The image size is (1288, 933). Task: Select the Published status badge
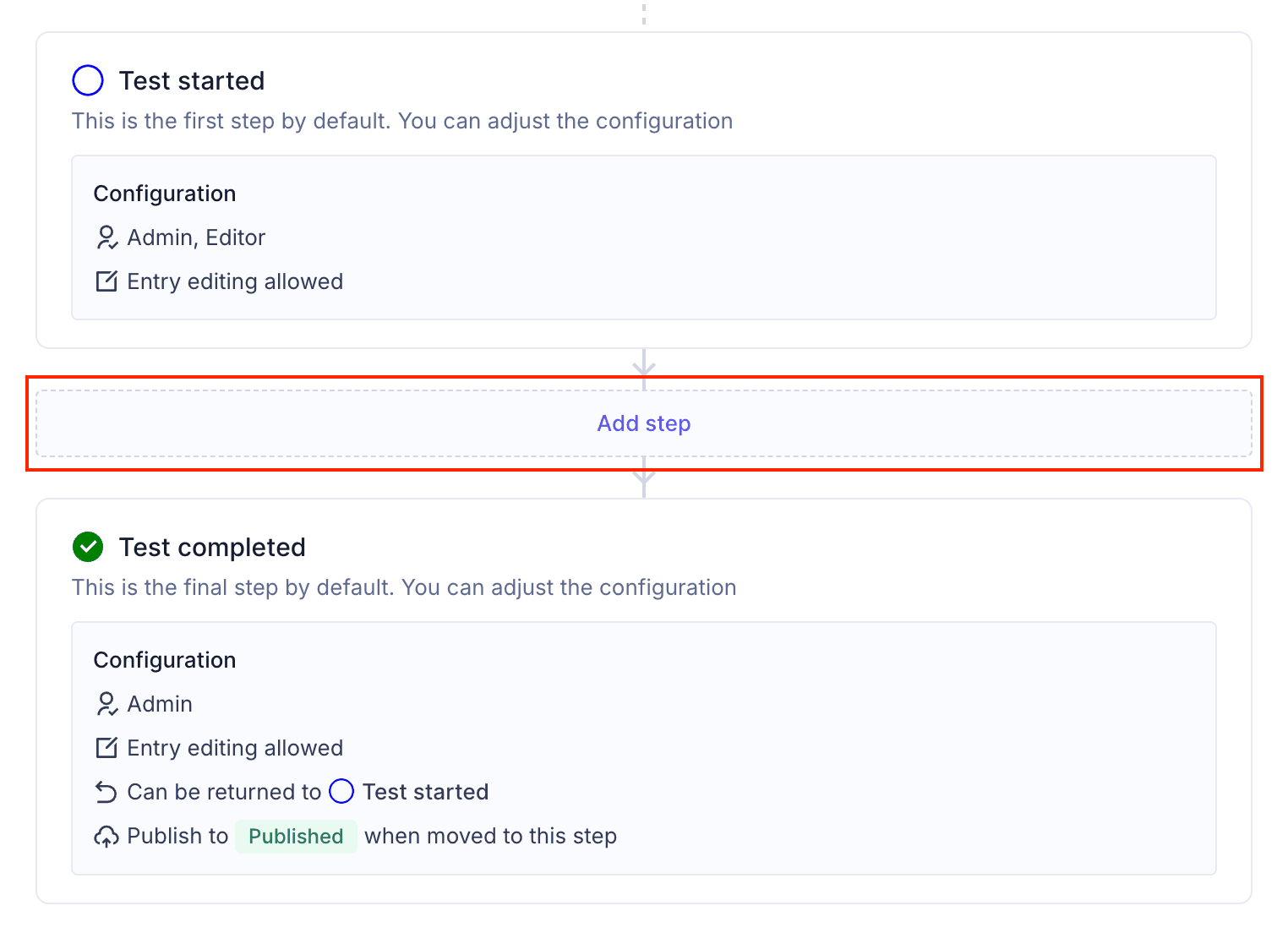296,836
